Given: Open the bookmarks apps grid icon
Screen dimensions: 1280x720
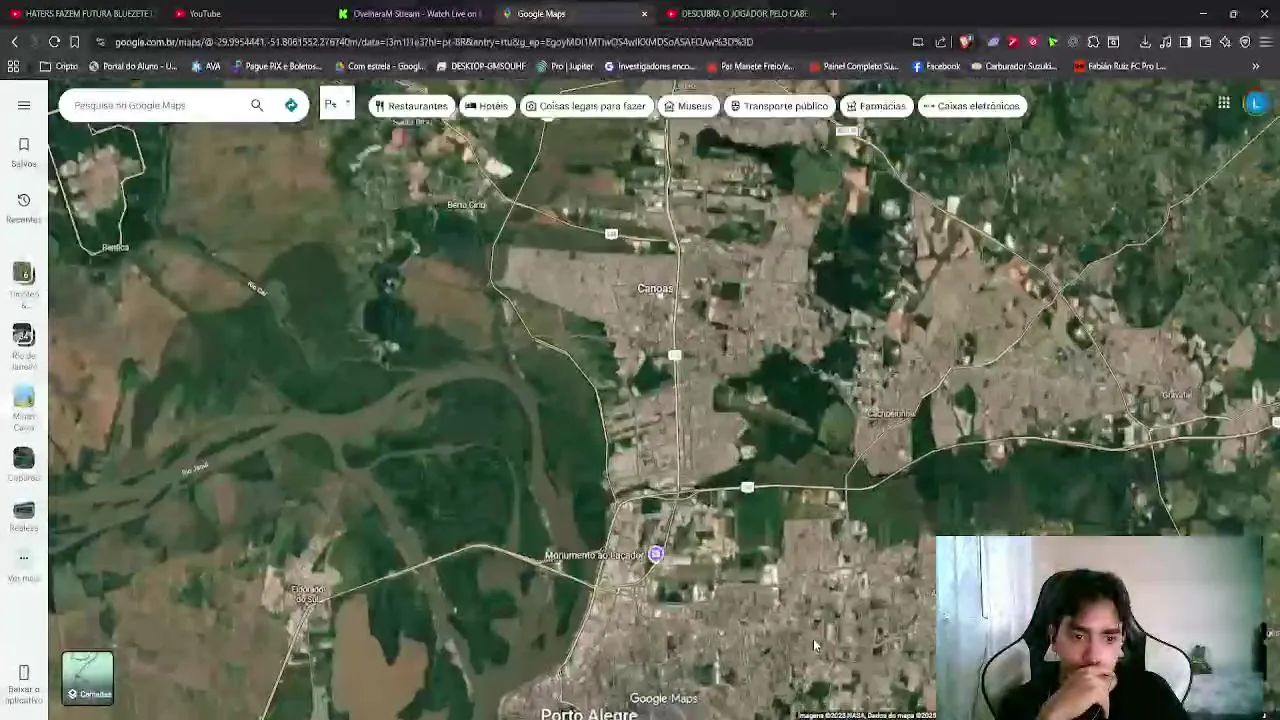Looking at the screenshot, I should click(x=13, y=66).
